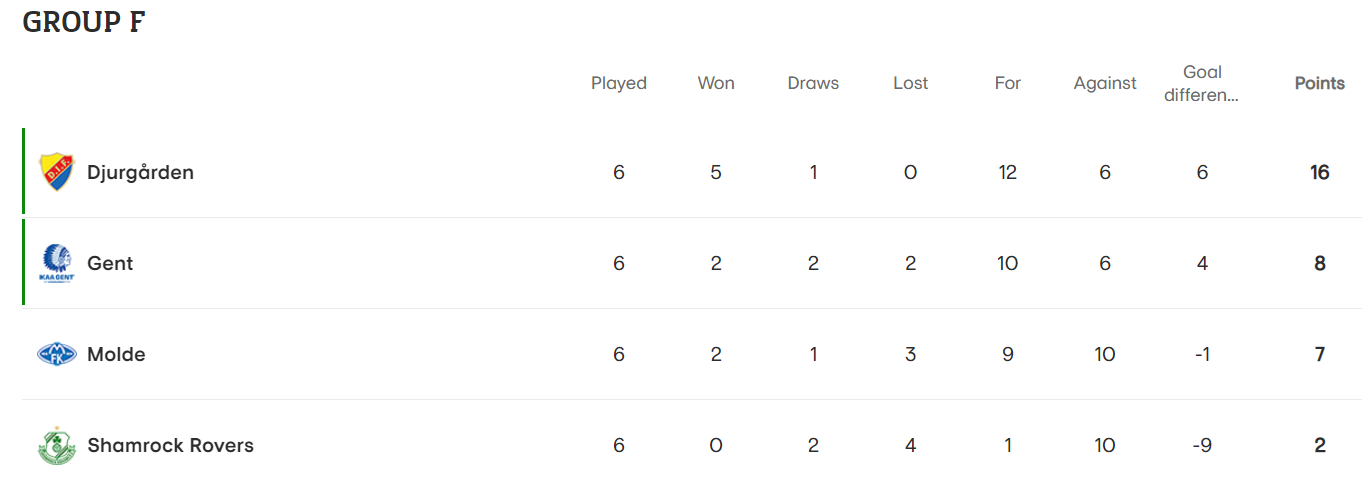Click the GROUP F heading

click(84, 22)
